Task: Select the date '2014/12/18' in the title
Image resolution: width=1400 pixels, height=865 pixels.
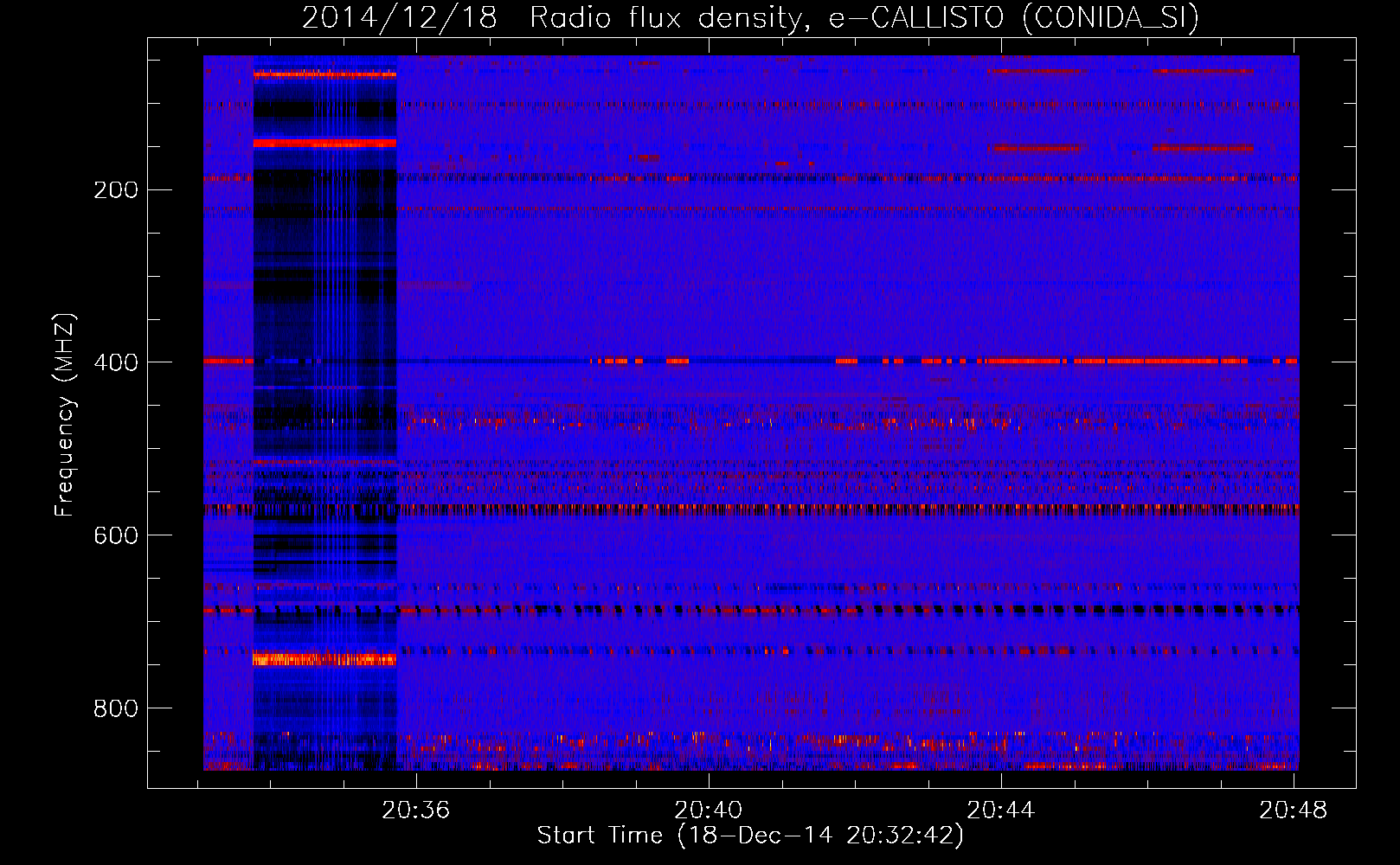Action: point(400,17)
